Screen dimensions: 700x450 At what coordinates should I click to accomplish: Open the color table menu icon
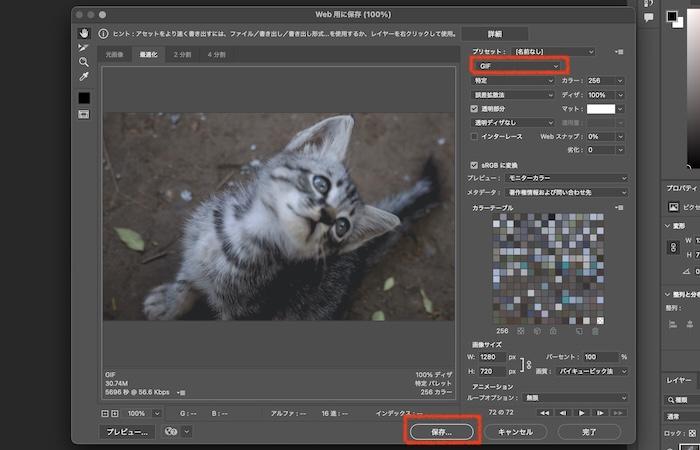[619, 207]
